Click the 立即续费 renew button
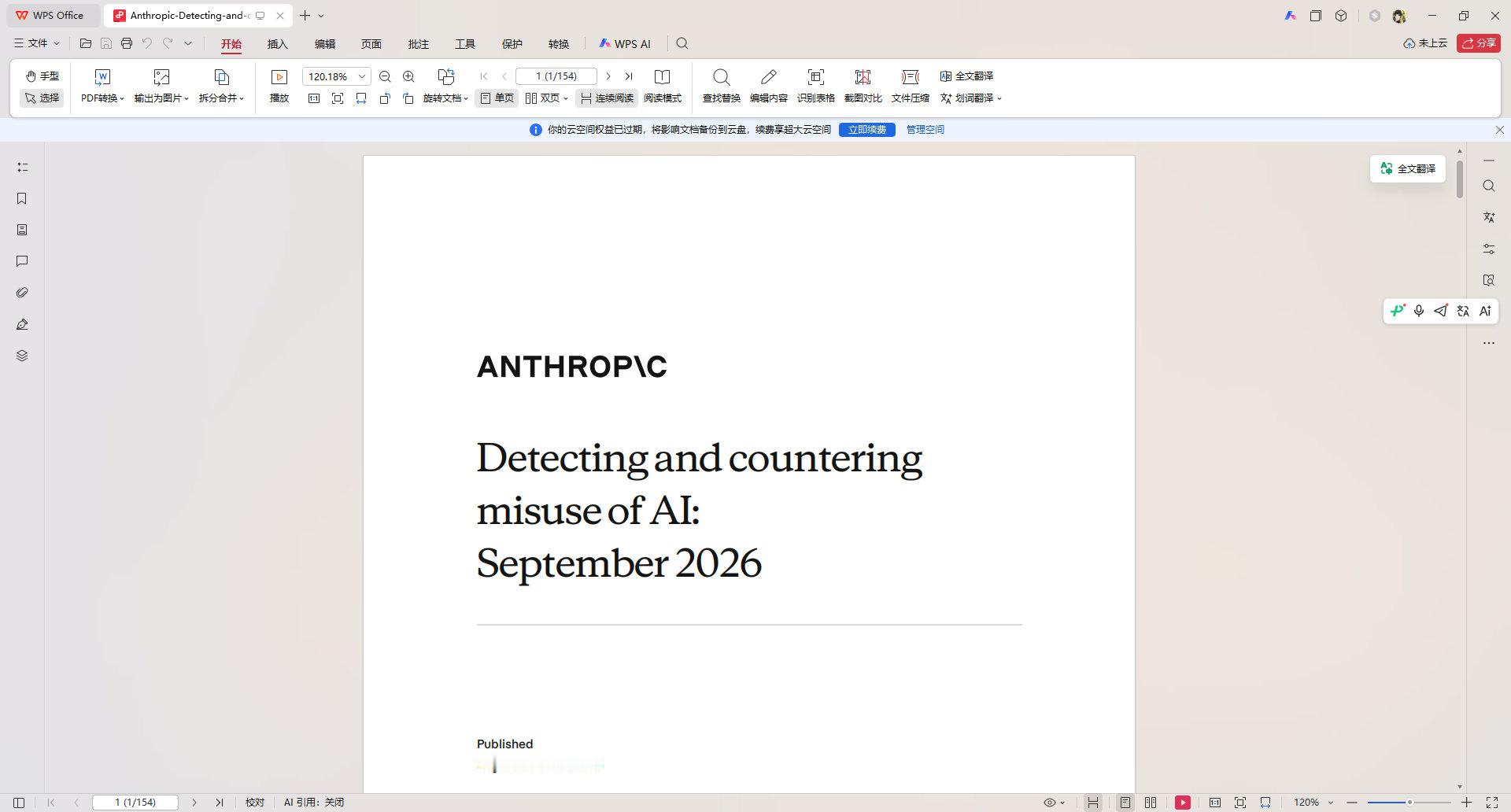The image size is (1511, 812). [867, 130]
